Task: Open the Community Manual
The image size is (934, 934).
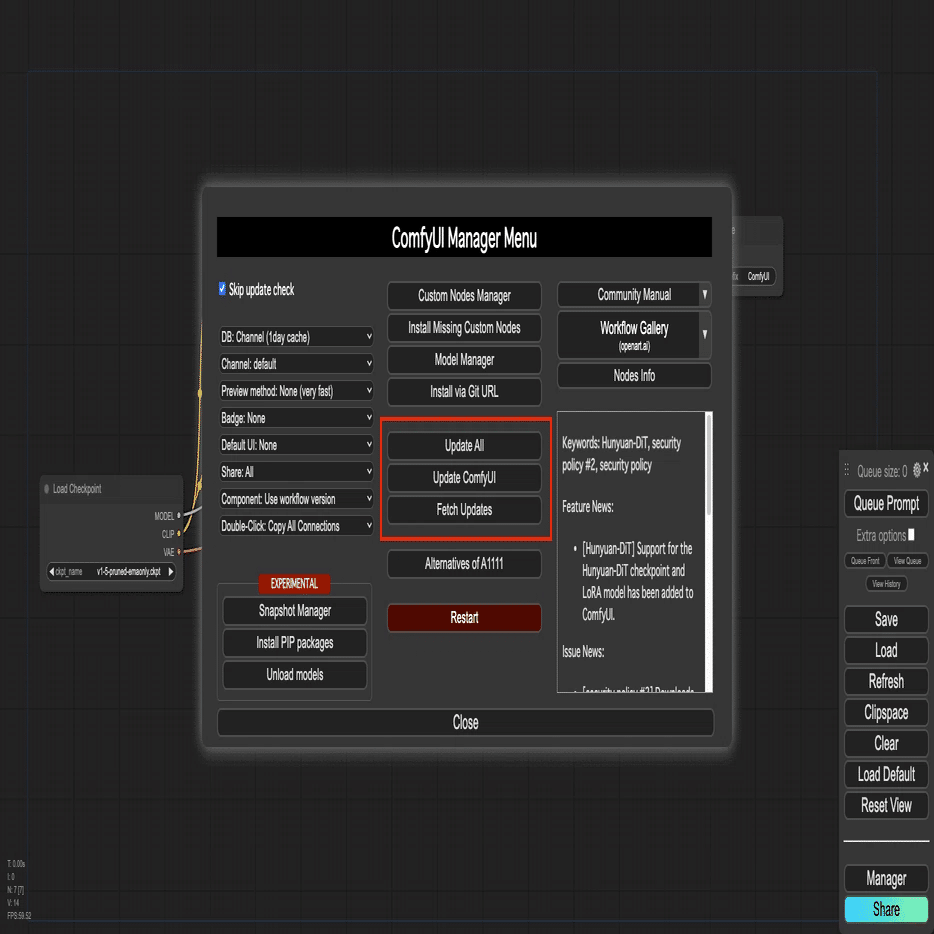Action: [x=628, y=295]
